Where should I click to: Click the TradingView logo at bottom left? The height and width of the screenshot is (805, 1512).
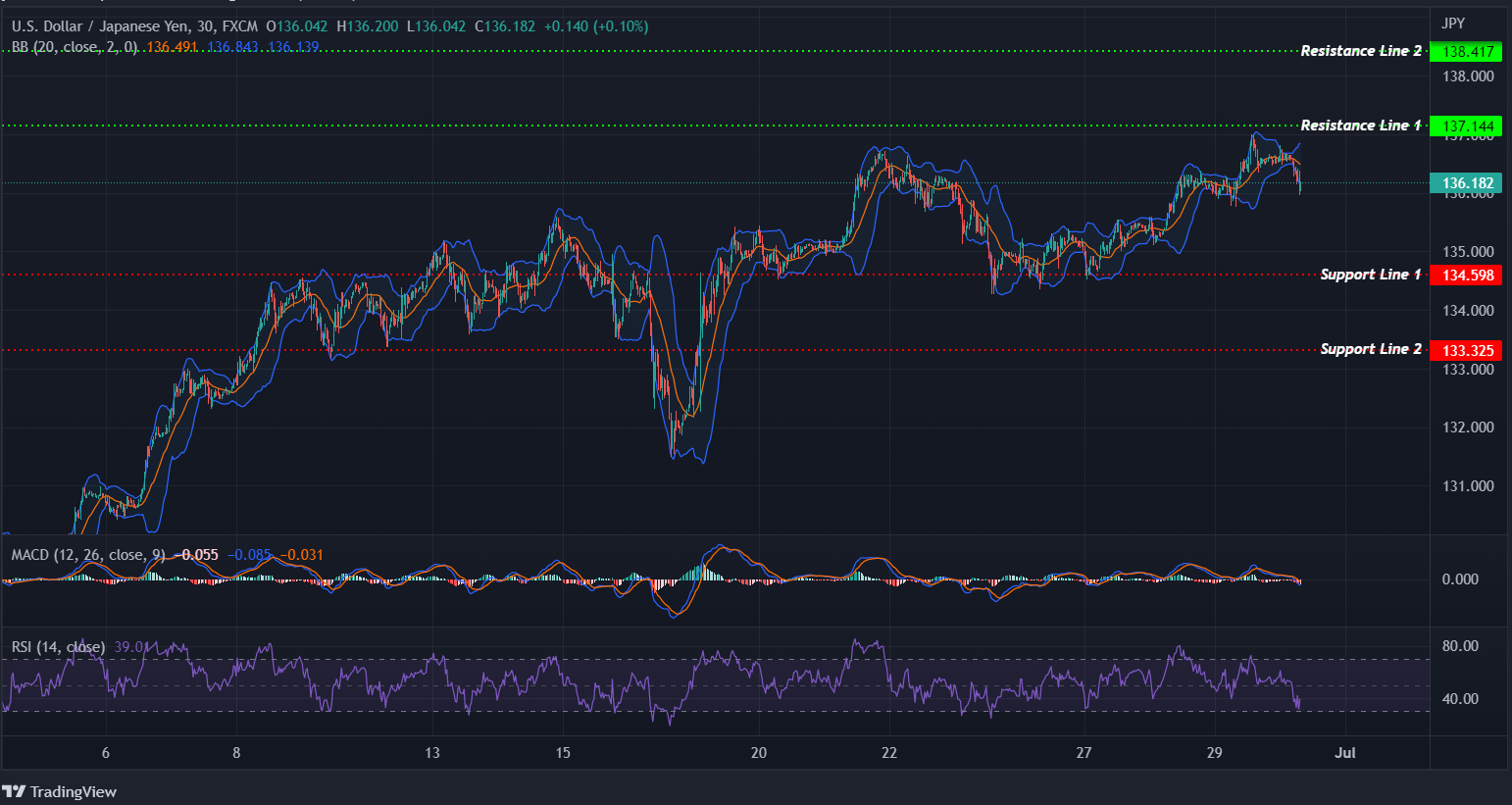(x=61, y=791)
